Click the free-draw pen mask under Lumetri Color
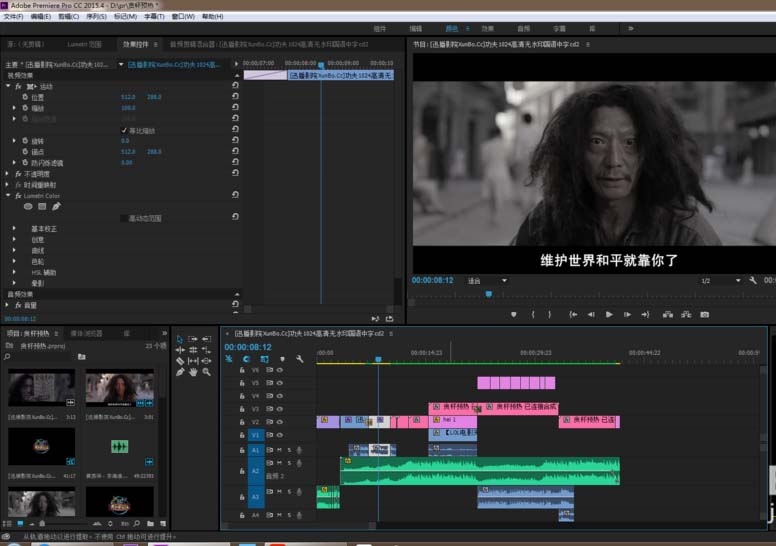Image resolution: width=776 pixels, height=546 pixels. click(x=56, y=206)
